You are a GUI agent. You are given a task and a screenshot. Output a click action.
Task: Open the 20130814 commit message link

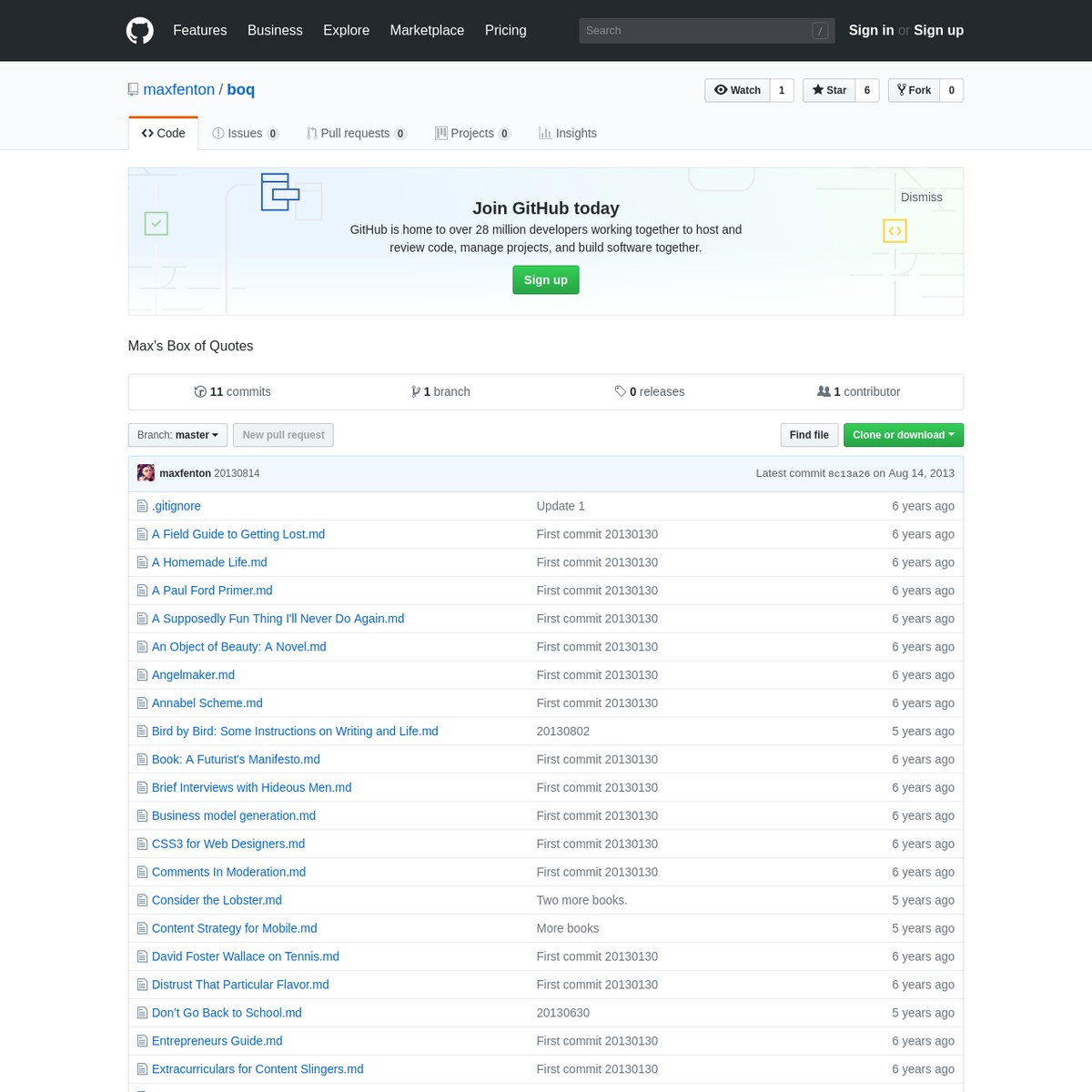coord(237,473)
